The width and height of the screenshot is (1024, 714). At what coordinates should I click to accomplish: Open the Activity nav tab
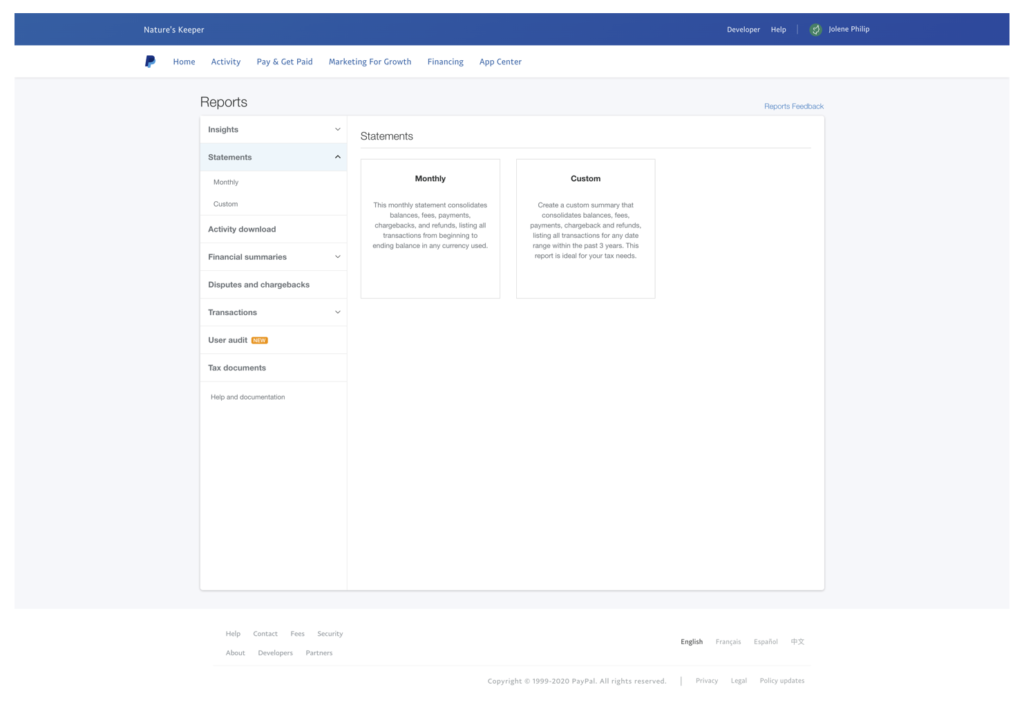pos(225,61)
